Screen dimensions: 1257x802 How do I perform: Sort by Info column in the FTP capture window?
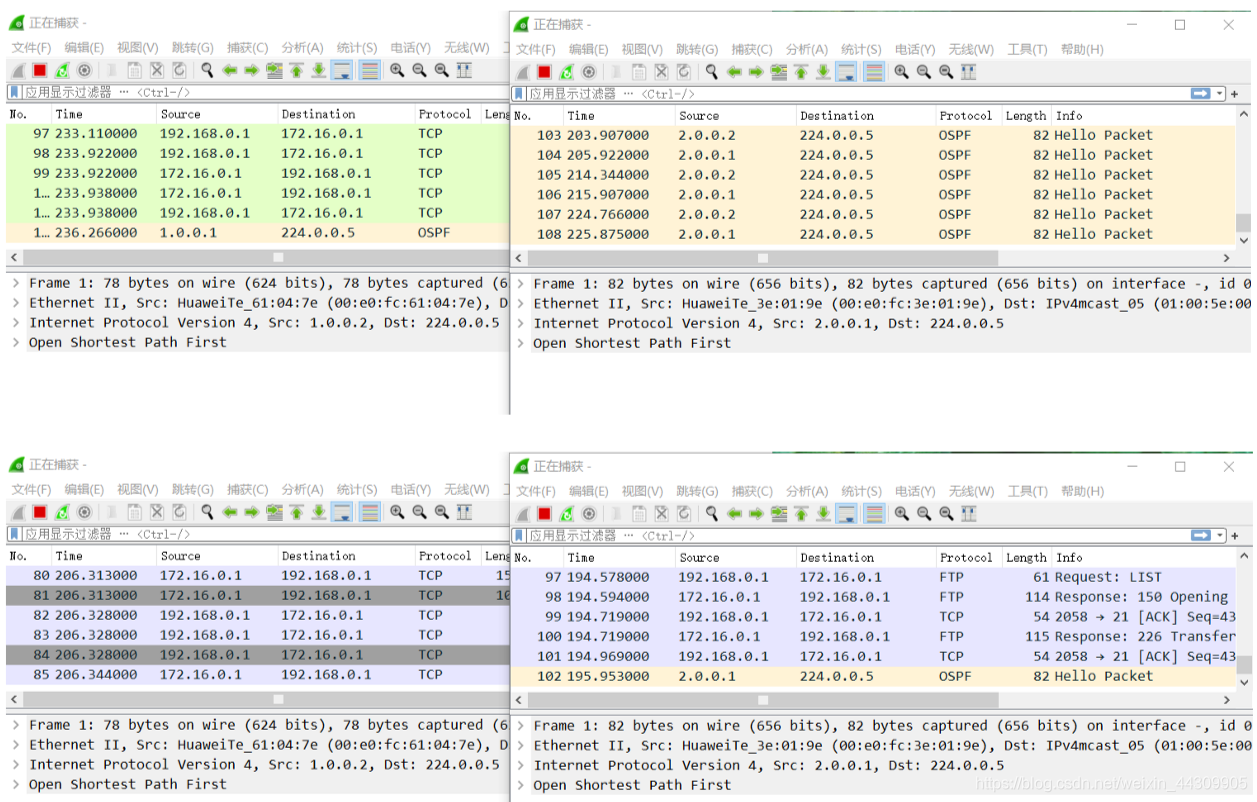(x=1143, y=557)
